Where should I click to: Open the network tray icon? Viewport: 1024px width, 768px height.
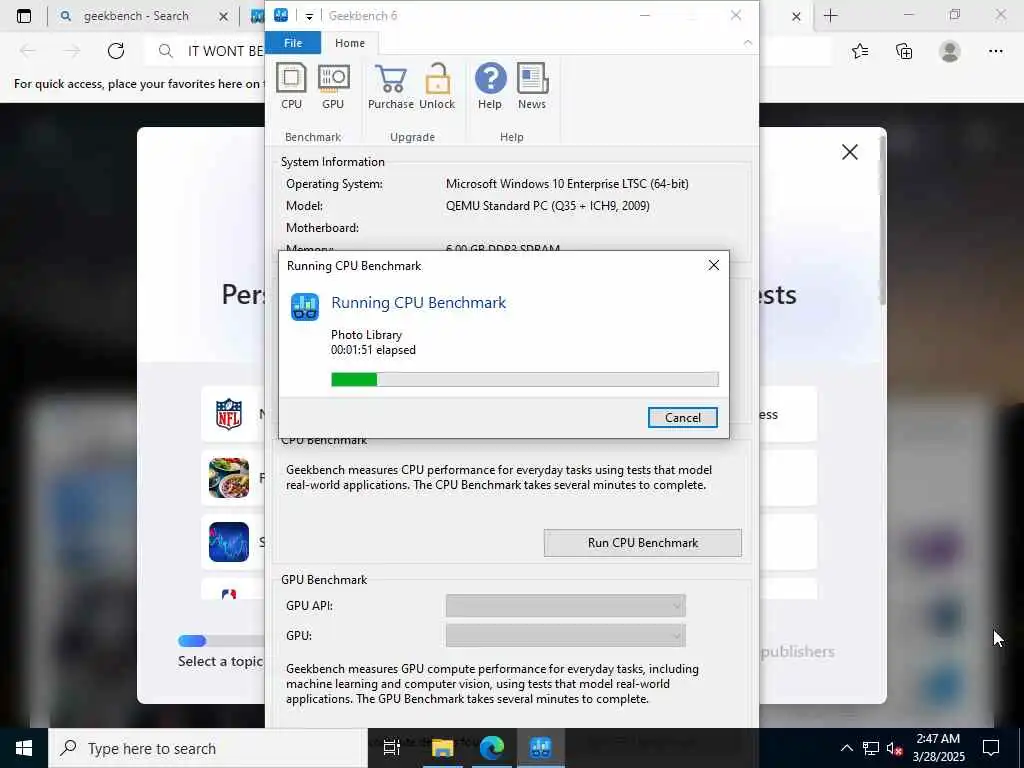click(x=871, y=748)
